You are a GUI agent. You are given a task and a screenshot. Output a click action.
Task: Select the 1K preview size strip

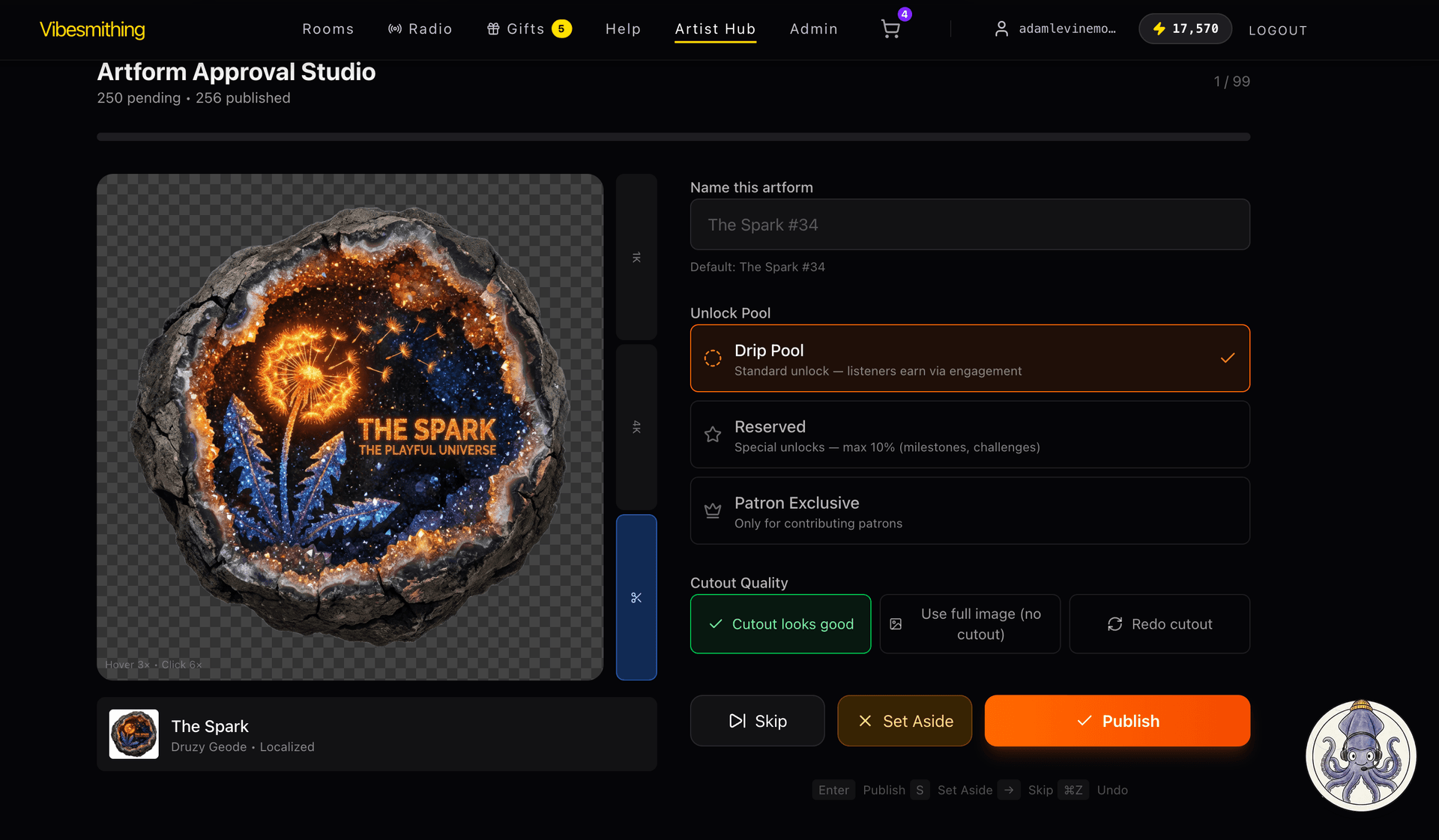(636, 257)
